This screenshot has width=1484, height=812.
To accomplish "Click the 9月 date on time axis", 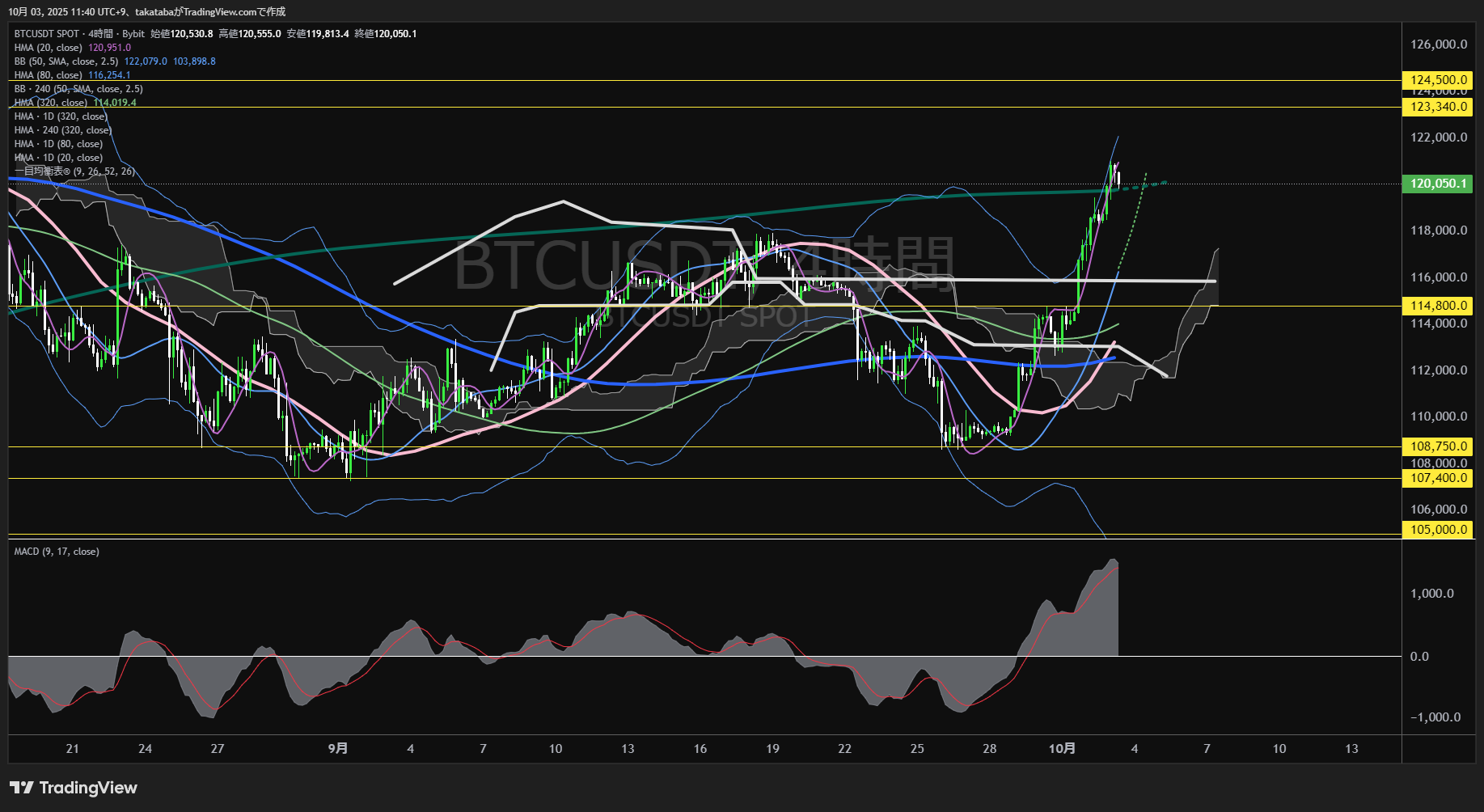I will [338, 749].
